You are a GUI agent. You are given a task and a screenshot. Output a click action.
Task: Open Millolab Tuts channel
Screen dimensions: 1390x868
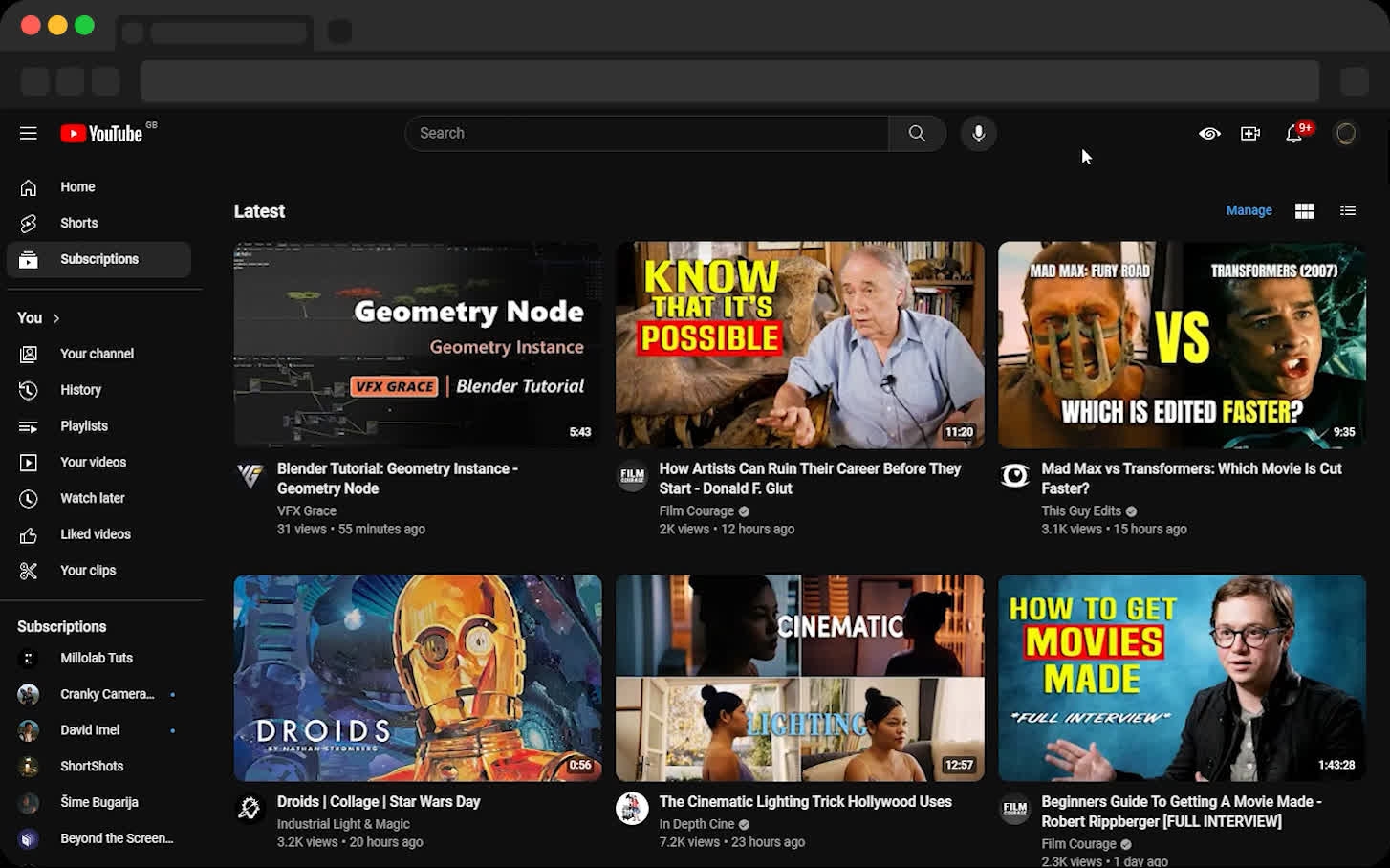tap(99, 659)
